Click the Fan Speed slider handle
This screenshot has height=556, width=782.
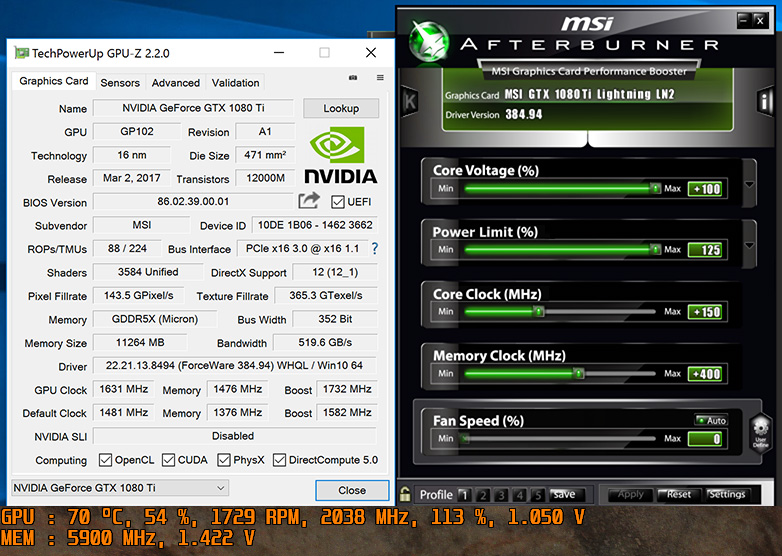coord(465,439)
